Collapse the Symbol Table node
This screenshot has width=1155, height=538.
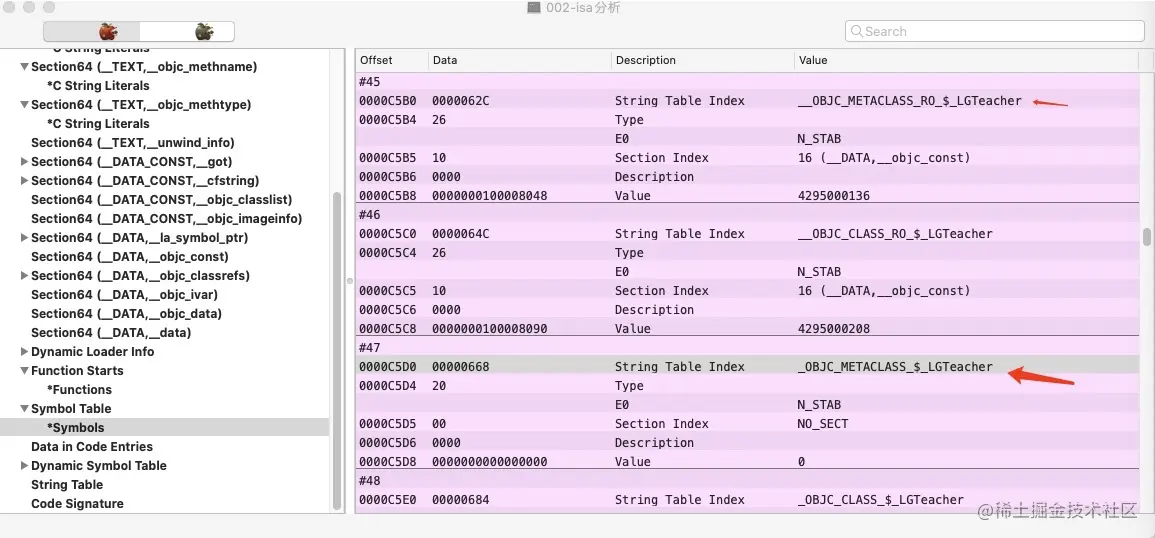tap(24, 409)
